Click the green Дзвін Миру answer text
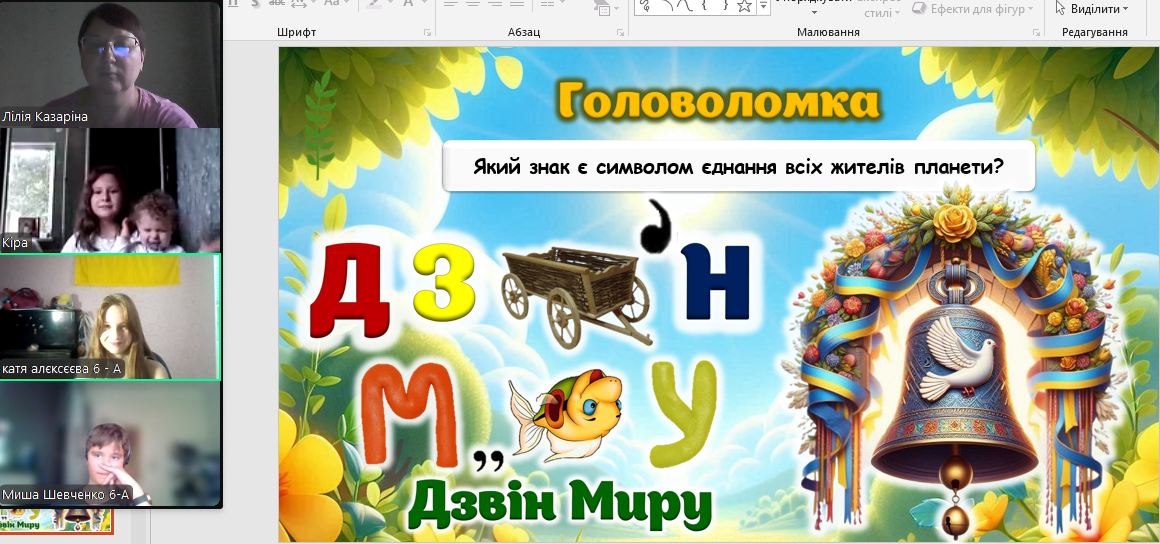 coord(559,505)
